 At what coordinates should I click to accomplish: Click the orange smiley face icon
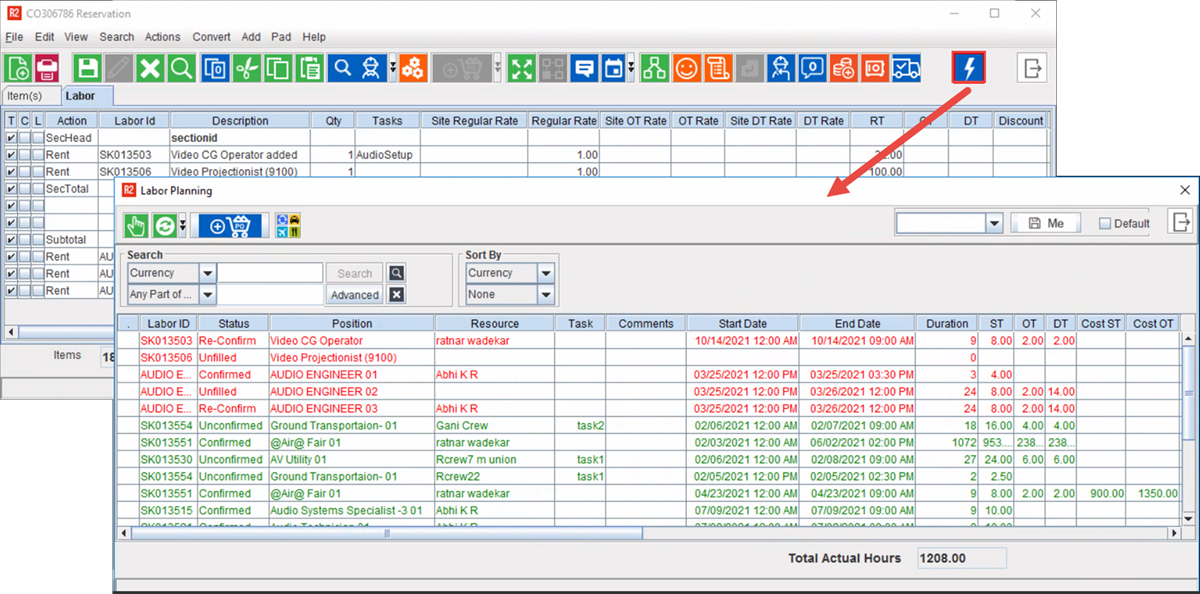685,68
